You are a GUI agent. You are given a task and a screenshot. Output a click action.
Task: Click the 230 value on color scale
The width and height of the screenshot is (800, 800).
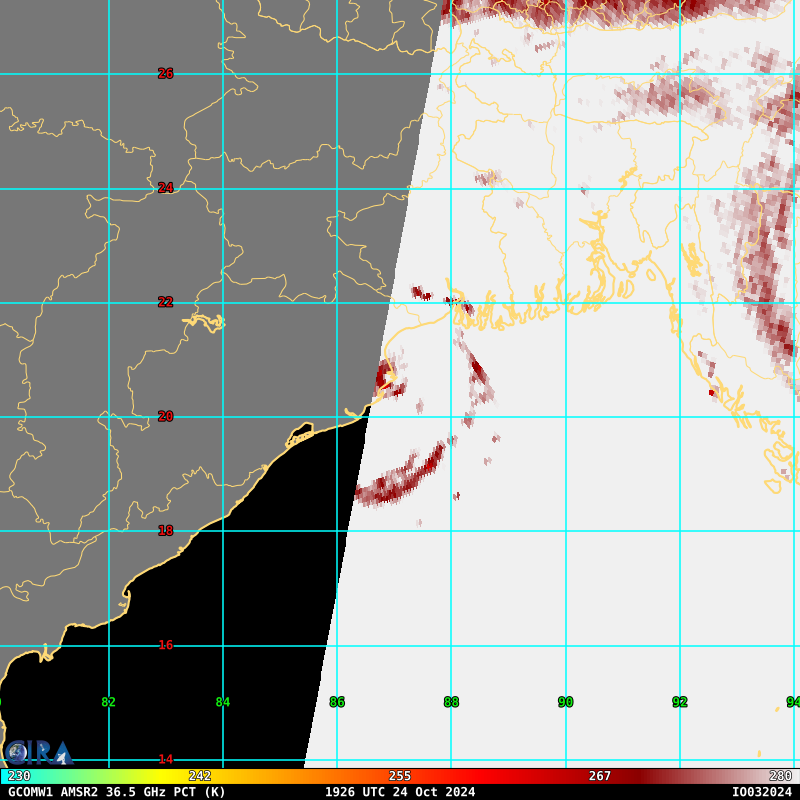19,776
